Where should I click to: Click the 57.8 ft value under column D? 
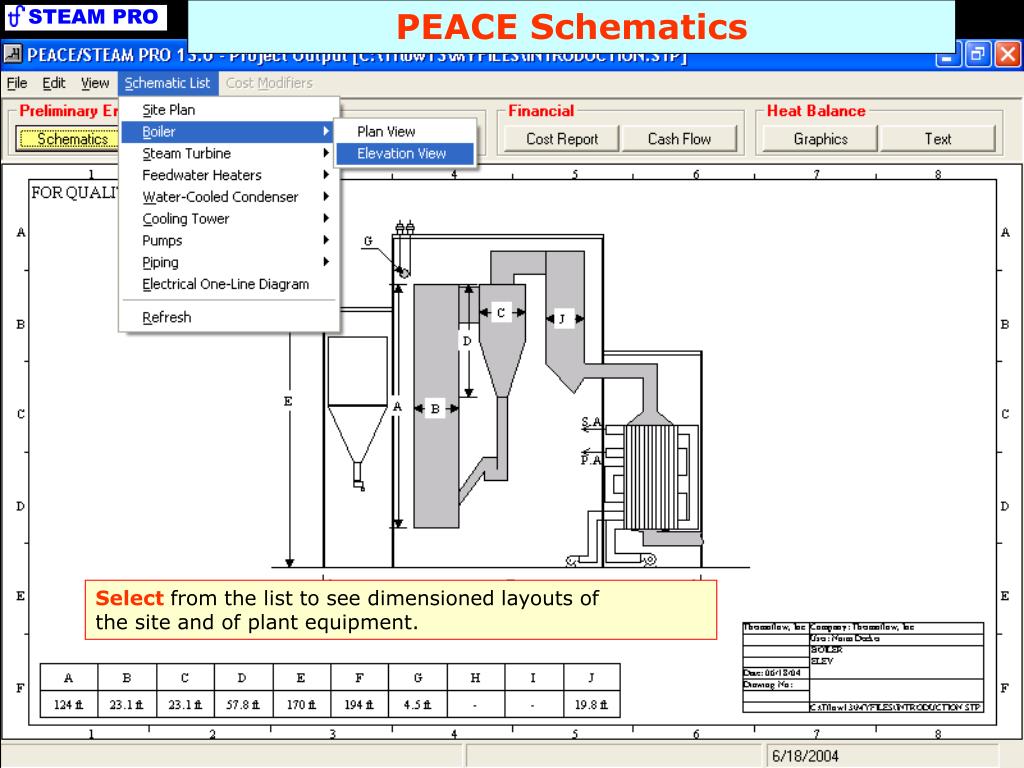(243, 705)
